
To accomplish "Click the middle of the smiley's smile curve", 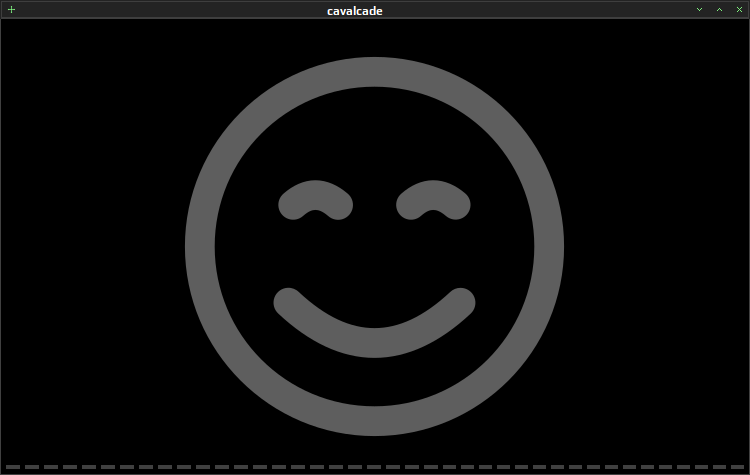I will pyautogui.click(x=375, y=342).
